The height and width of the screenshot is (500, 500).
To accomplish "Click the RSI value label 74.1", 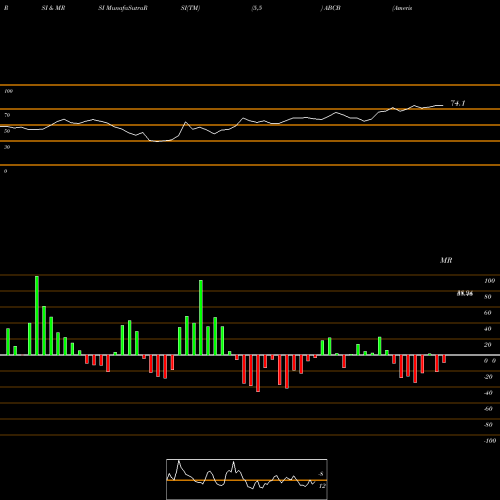I will (x=458, y=103).
